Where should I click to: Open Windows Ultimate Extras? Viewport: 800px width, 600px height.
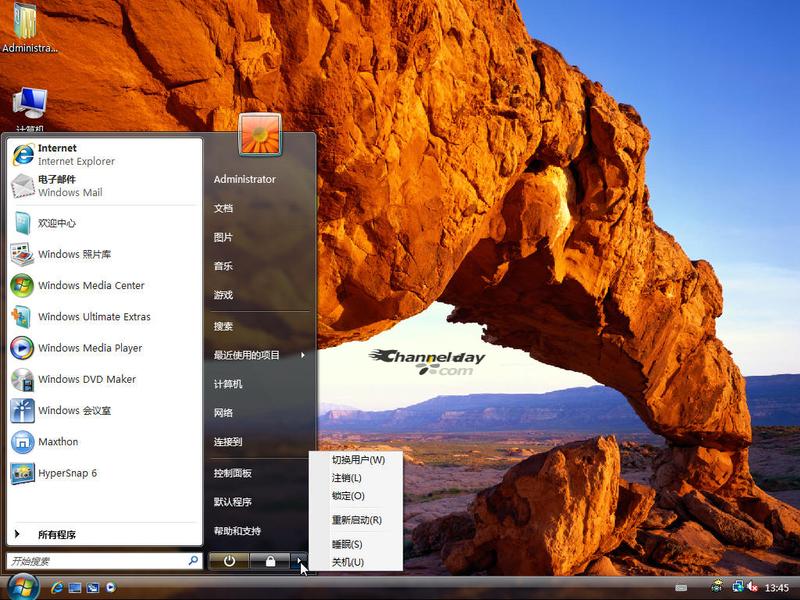click(x=104, y=316)
